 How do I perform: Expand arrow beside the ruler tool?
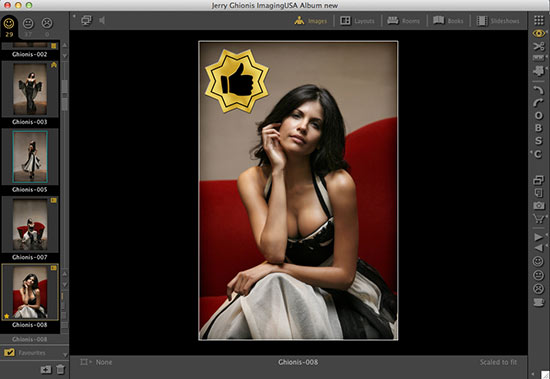[546, 56]
